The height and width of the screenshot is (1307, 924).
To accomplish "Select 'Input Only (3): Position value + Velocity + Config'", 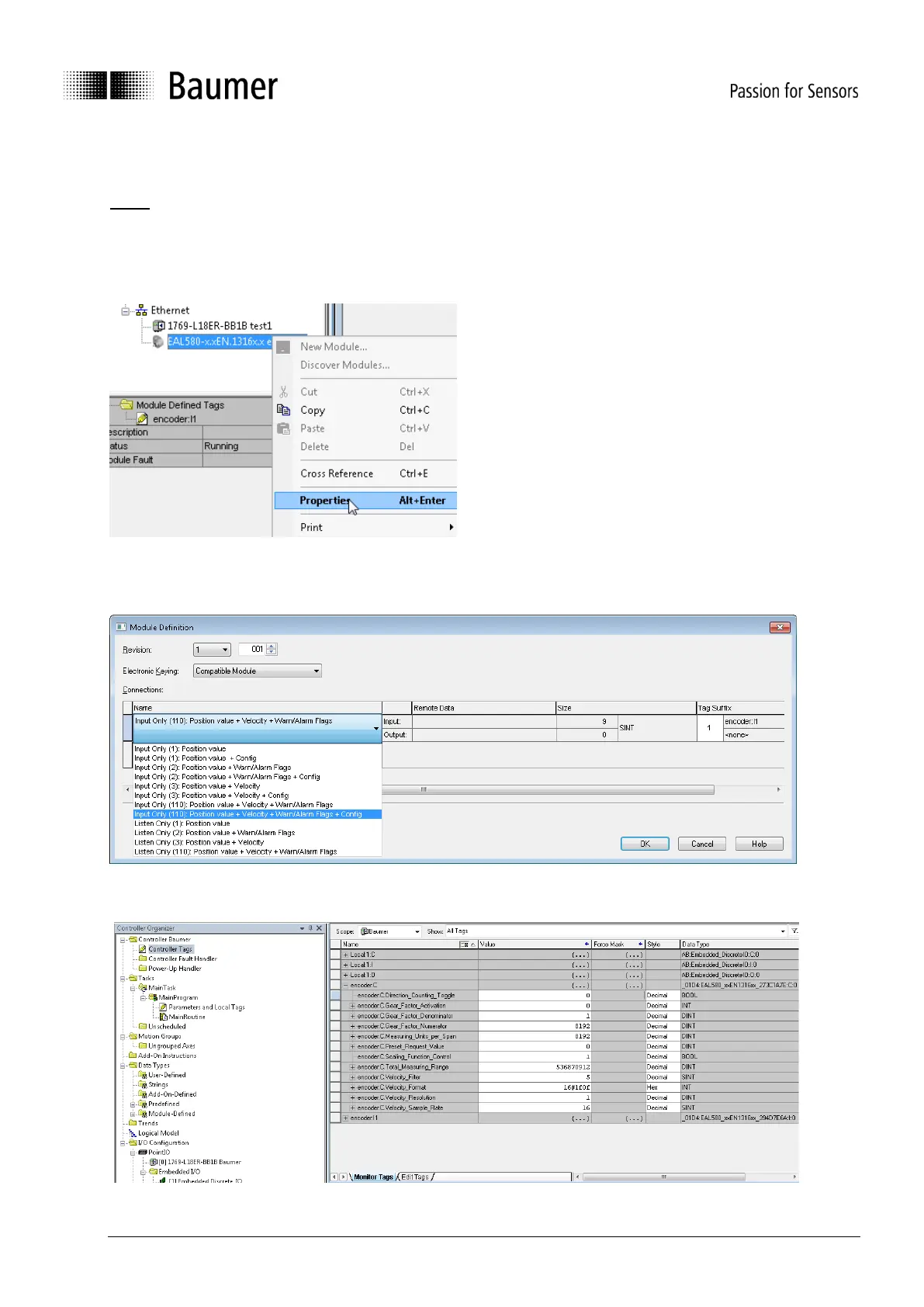I will 212,796.
